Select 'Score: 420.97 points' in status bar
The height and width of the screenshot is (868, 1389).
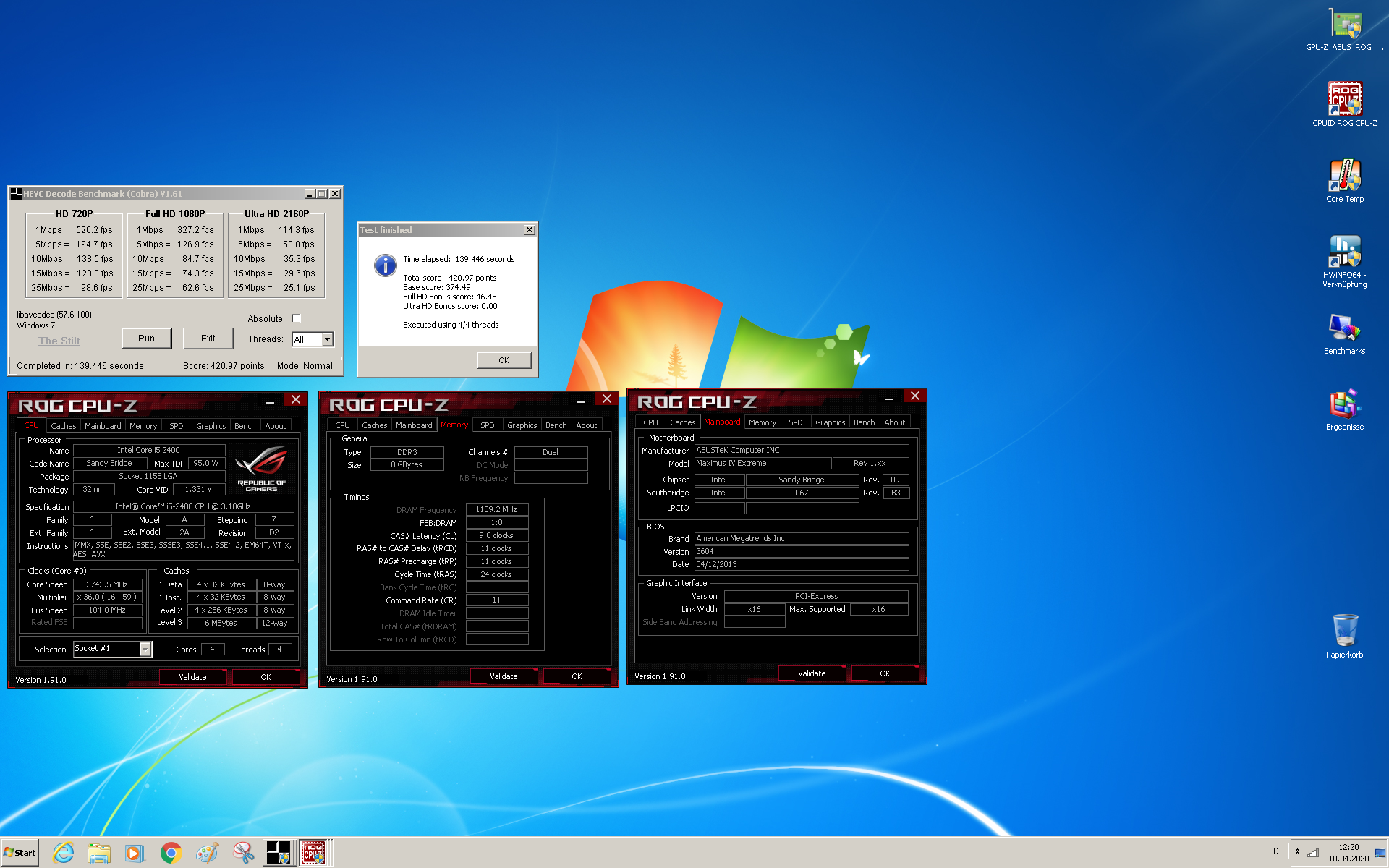224,366
